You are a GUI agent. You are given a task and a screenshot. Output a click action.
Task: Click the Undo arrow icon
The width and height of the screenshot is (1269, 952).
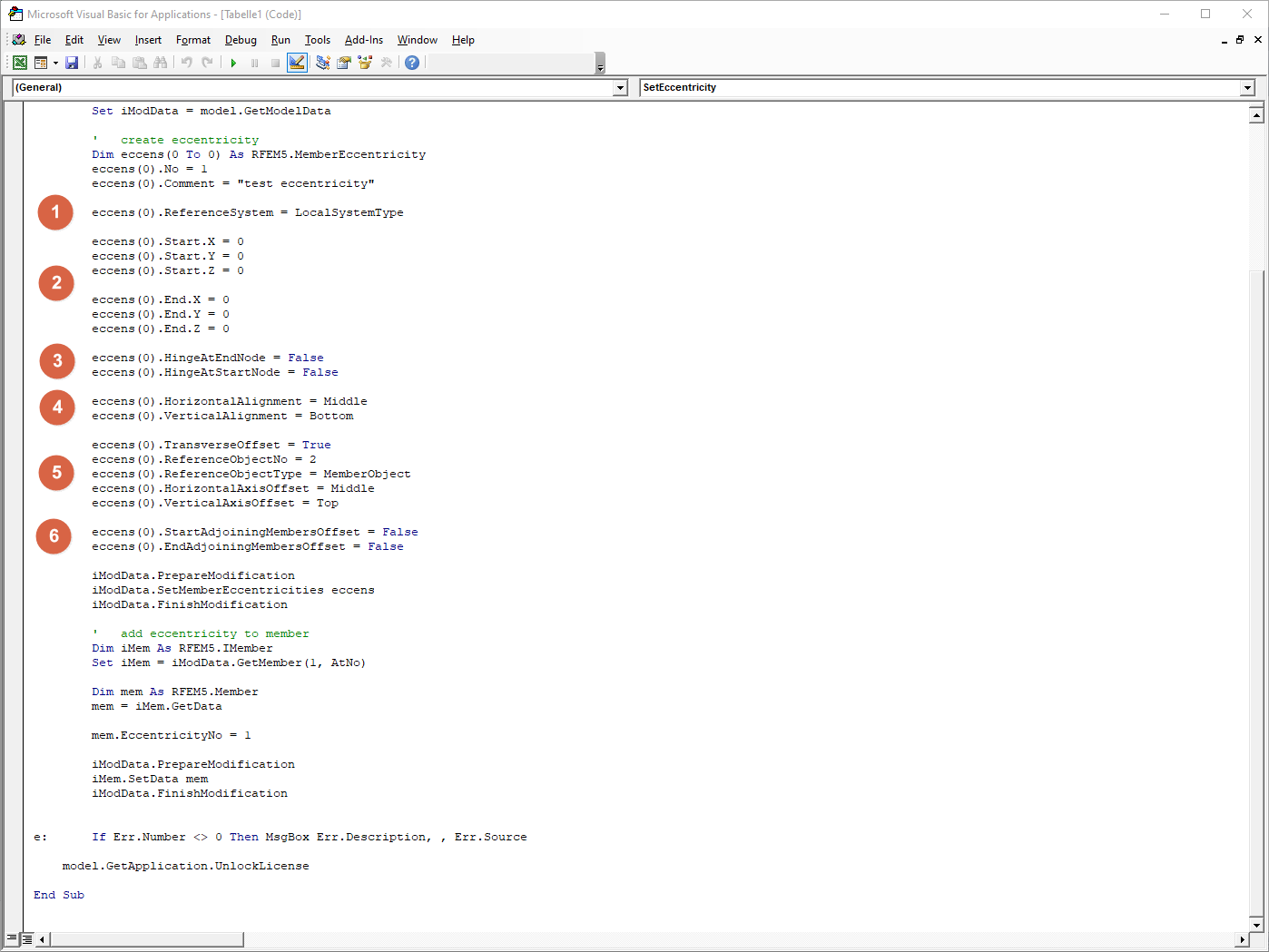coord(186,63)
